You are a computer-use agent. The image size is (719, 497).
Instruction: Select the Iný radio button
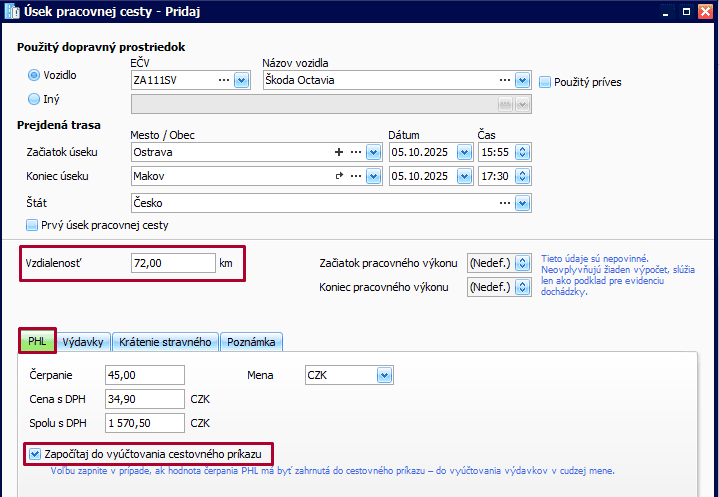(34, 99)
